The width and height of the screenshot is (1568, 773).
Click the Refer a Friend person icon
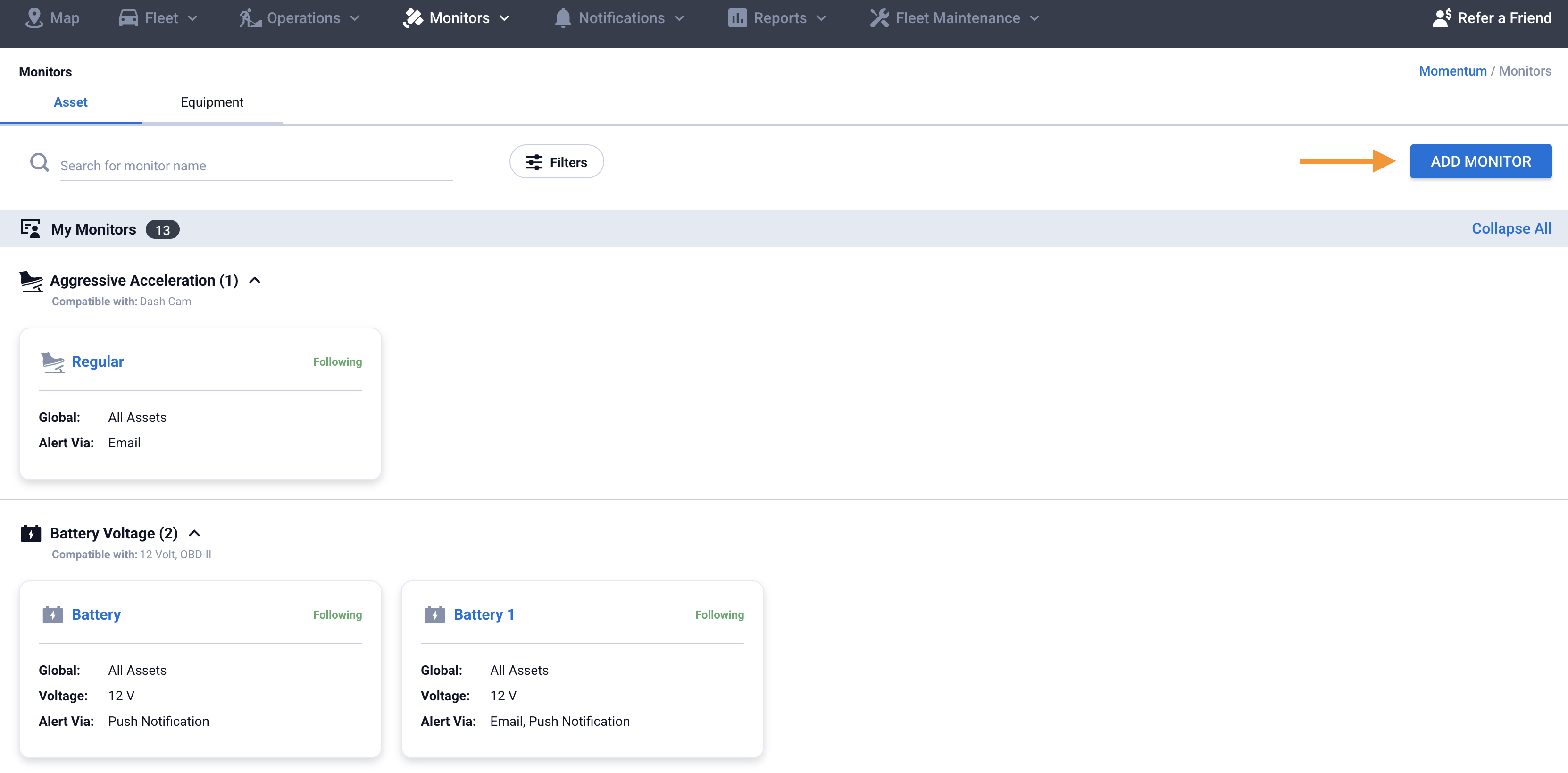(1442, 17)
